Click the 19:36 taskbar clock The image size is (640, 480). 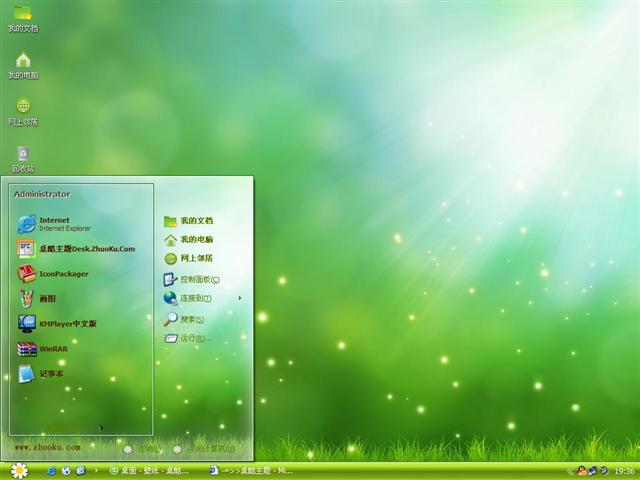click(x=624, y=471)
